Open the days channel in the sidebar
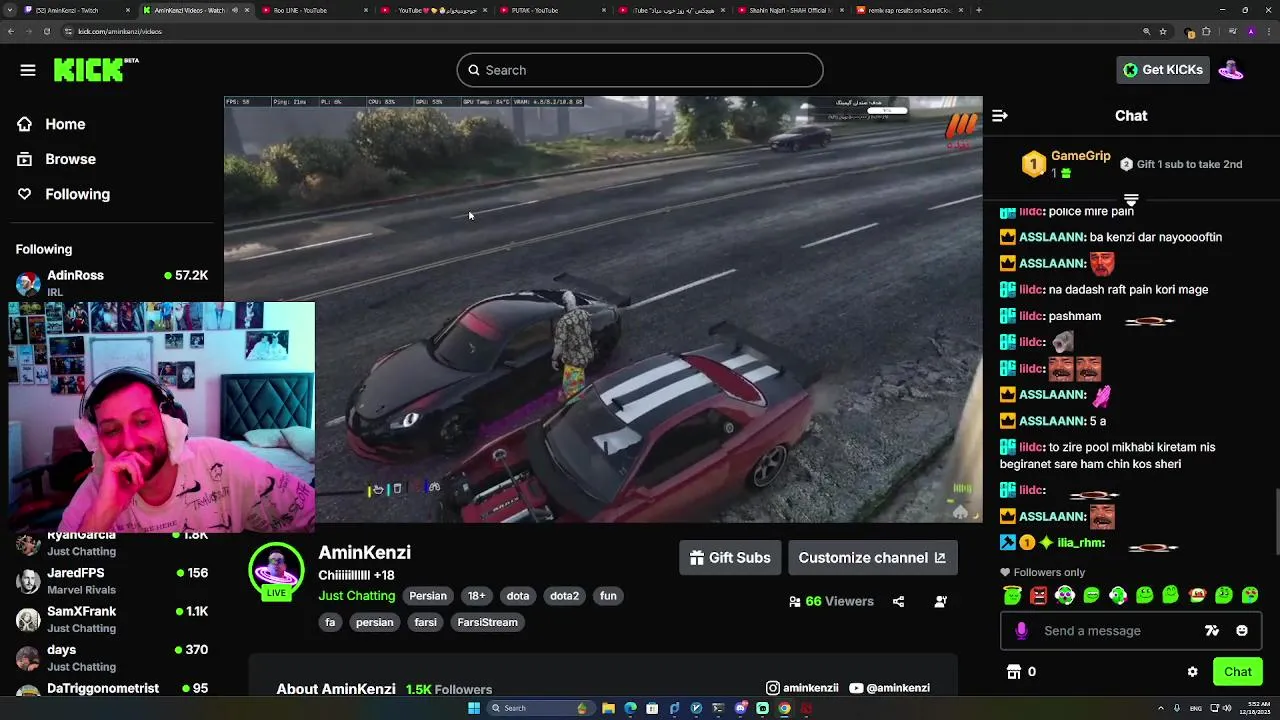Viewport: 1280px width, 720px height. click(x=112, y=657)
